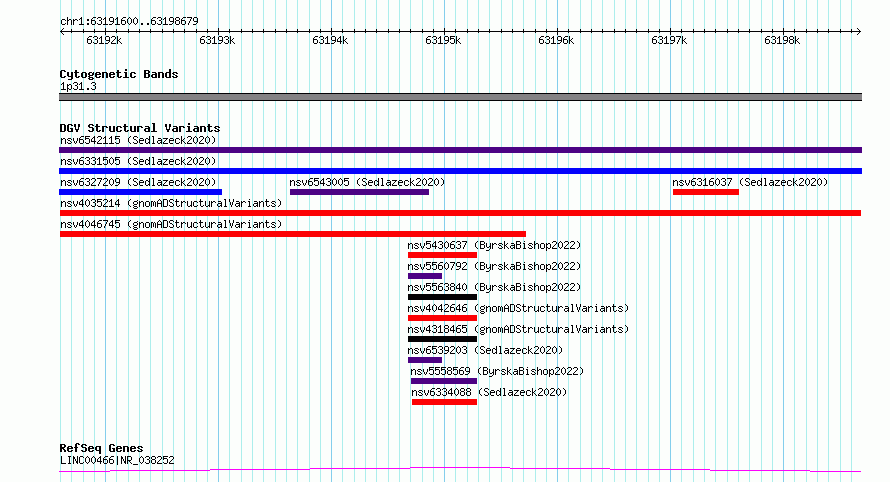Click the 63192k ruler mark
The height and width of the screenshot is (482, 890).
coord(104,40)
